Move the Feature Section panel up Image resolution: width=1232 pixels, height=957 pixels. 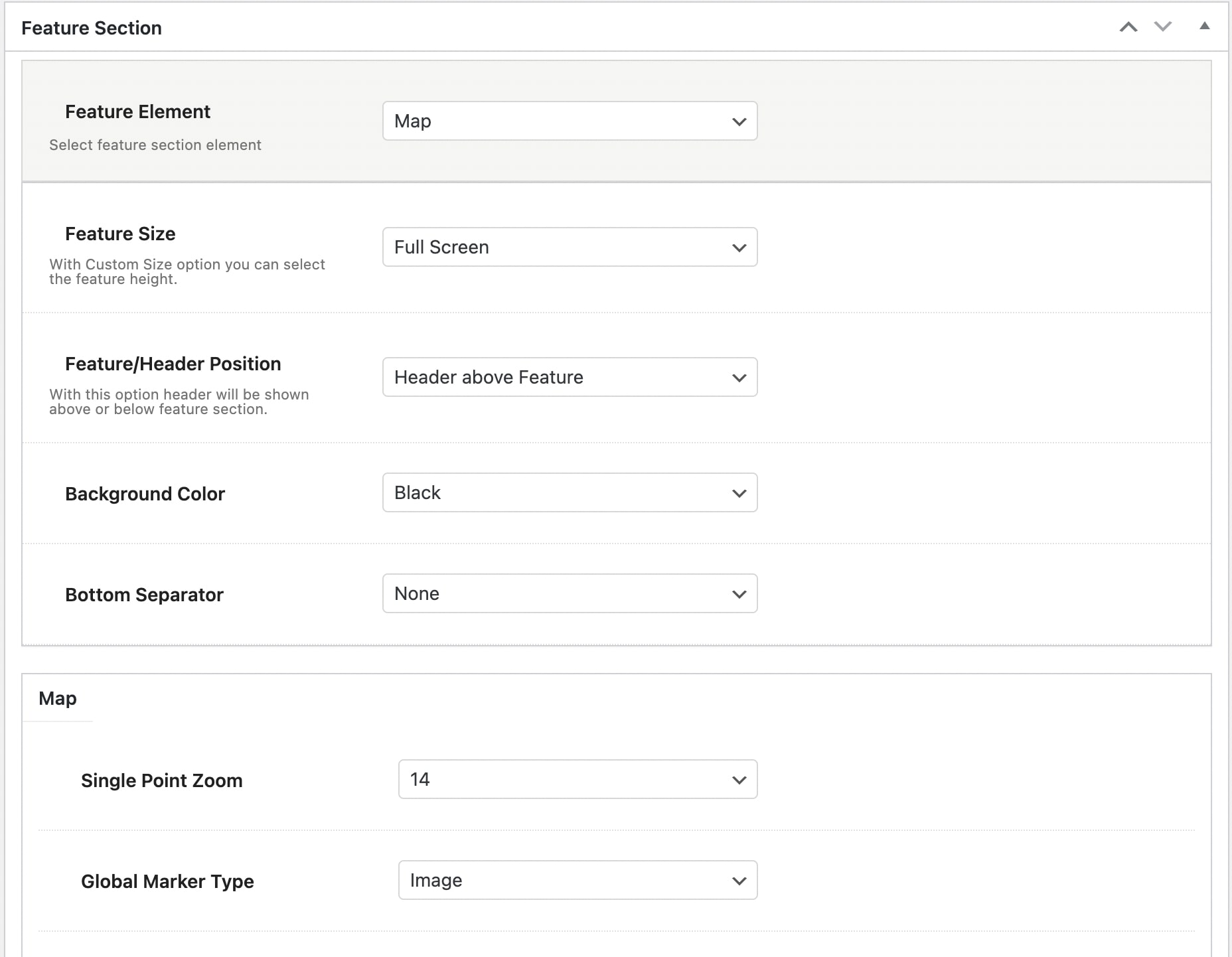click(1128, 27)
